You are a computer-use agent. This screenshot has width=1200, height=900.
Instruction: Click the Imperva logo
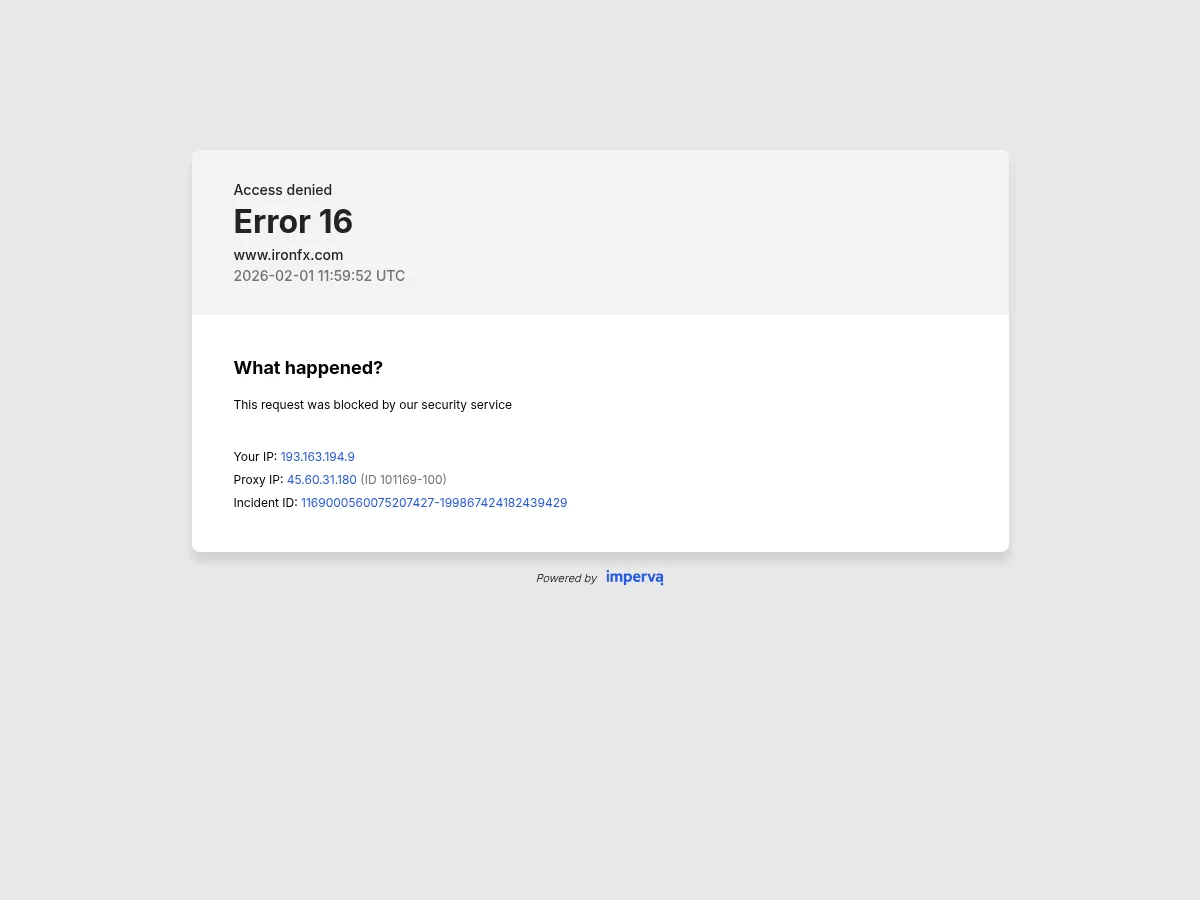tap(634, 577)
